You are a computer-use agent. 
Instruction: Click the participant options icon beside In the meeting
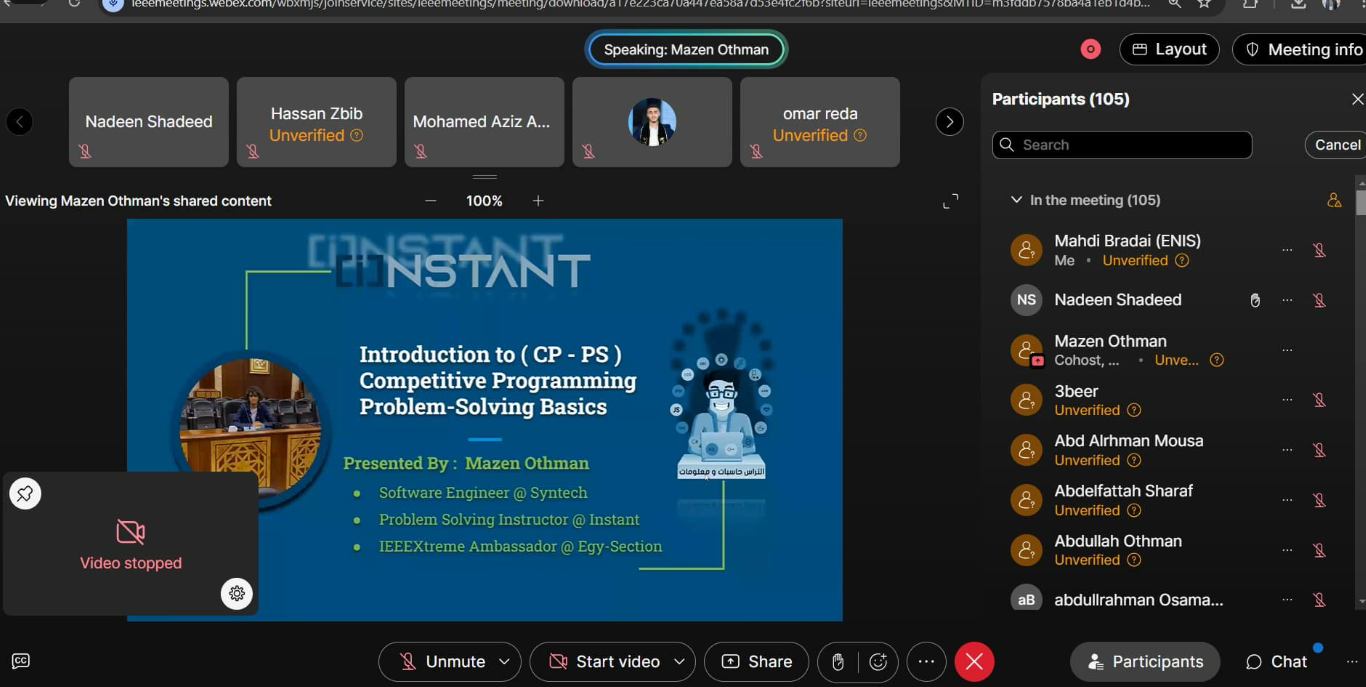[x=1334, y=200]
